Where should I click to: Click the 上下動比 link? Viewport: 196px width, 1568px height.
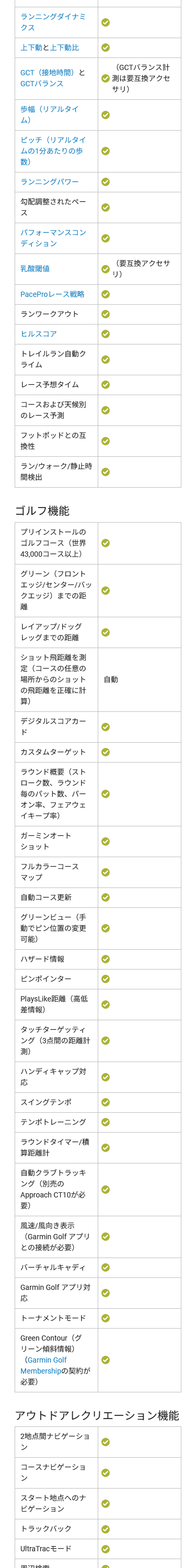click(64, 48)
